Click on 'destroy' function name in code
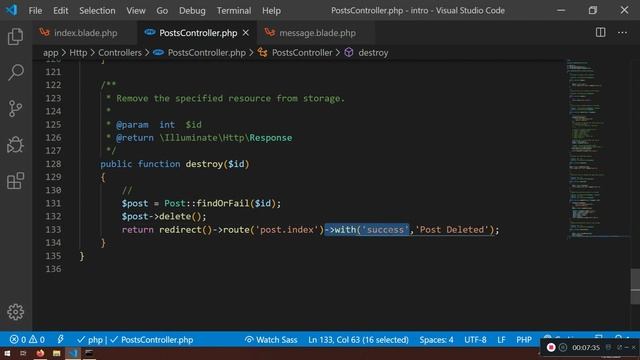 (x=204, y=164)
